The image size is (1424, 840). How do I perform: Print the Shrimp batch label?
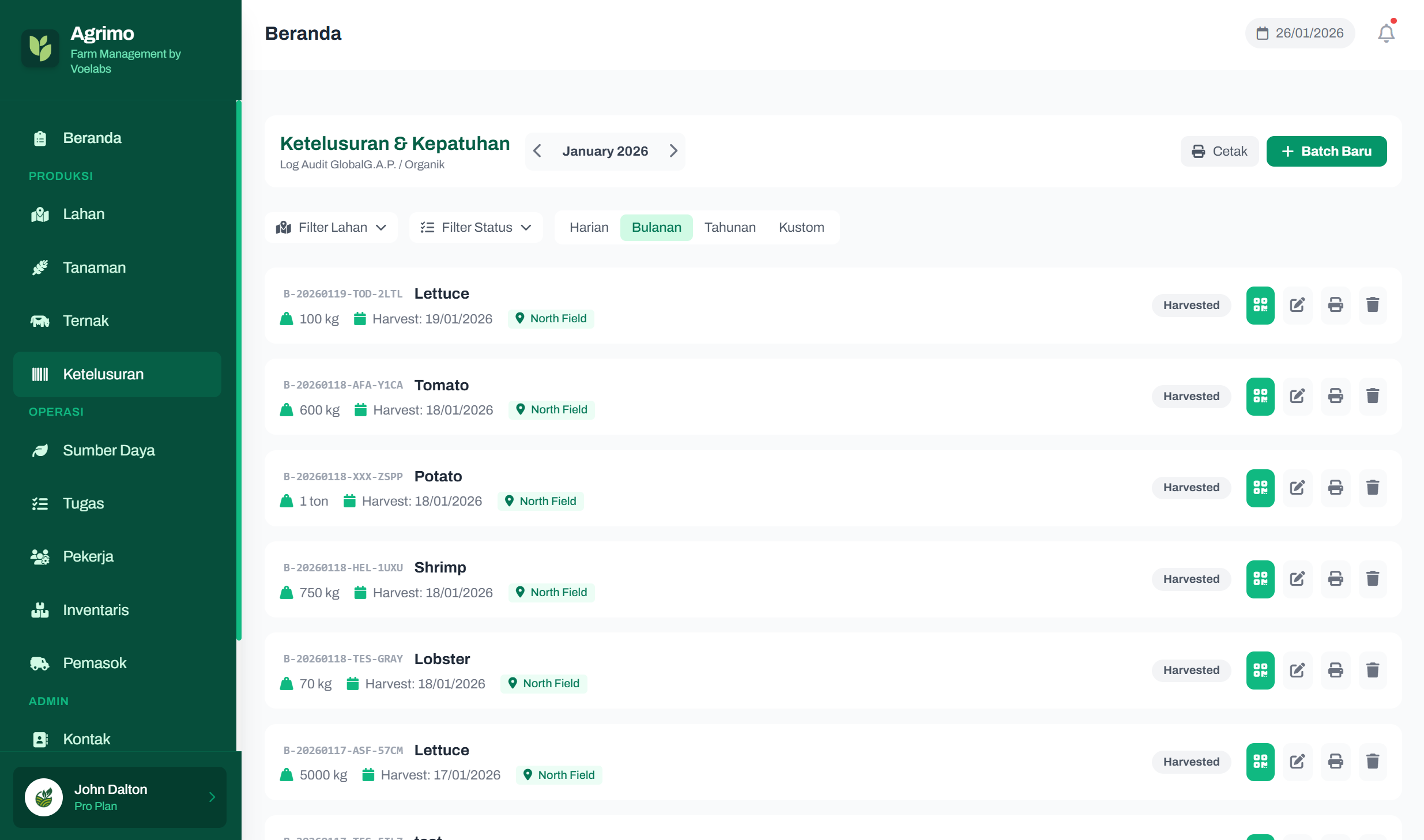point(1335,579)
